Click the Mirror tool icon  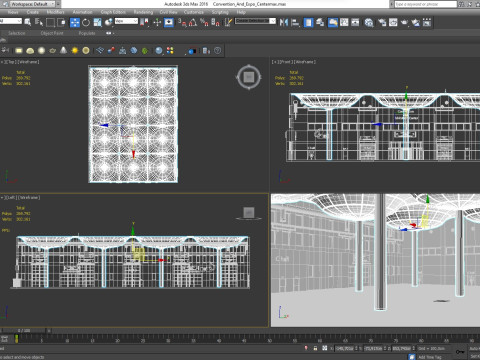tap(284, 22)
